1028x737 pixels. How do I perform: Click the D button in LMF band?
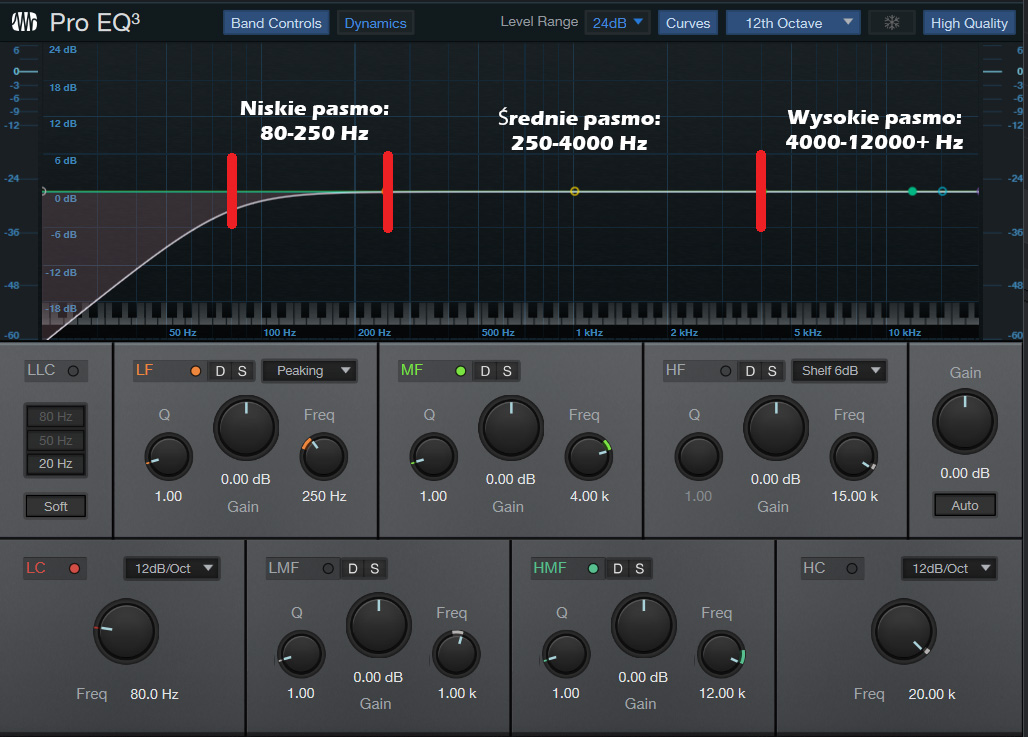click(x=352, y=568)
